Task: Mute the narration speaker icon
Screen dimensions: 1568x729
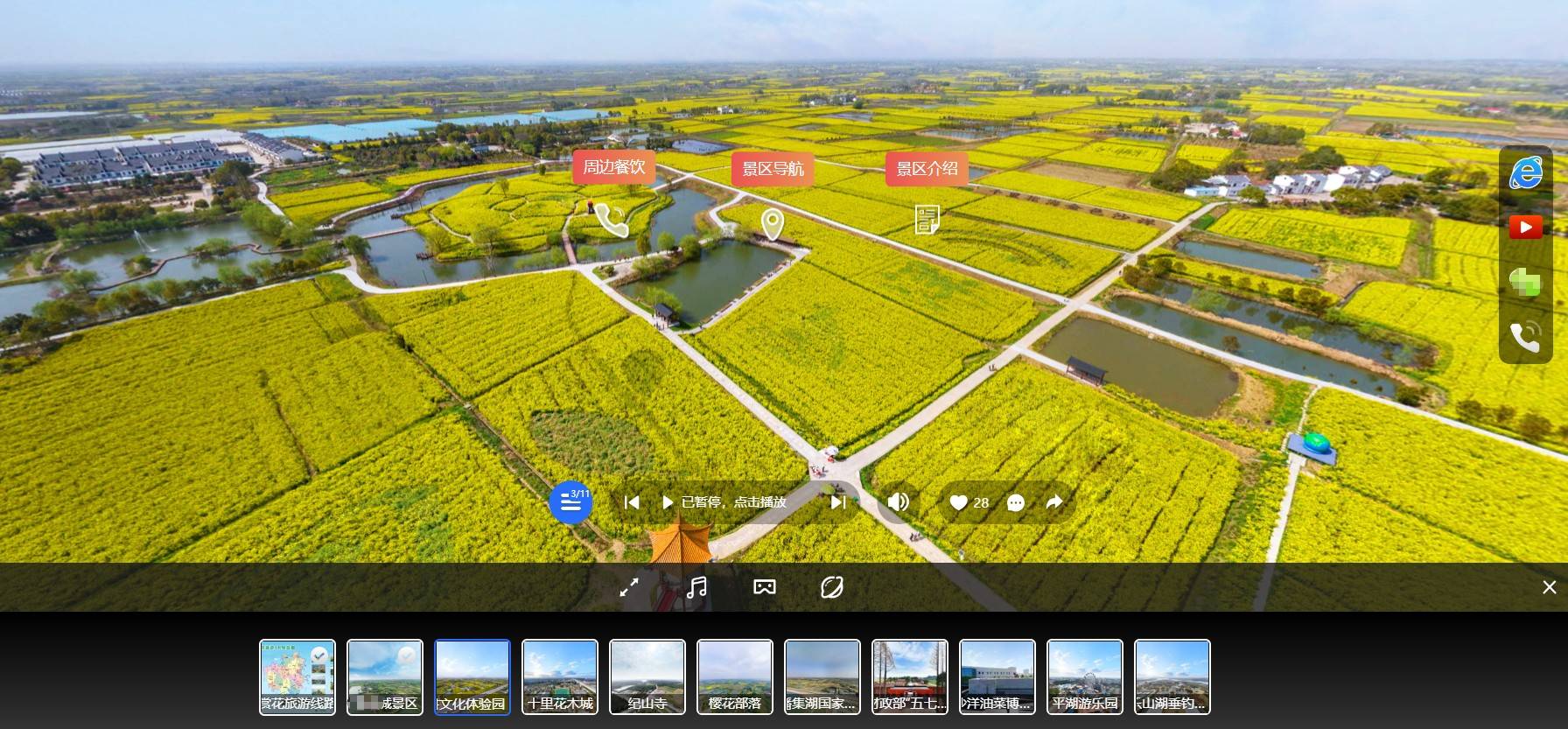Action: click(x=898, y=502)
